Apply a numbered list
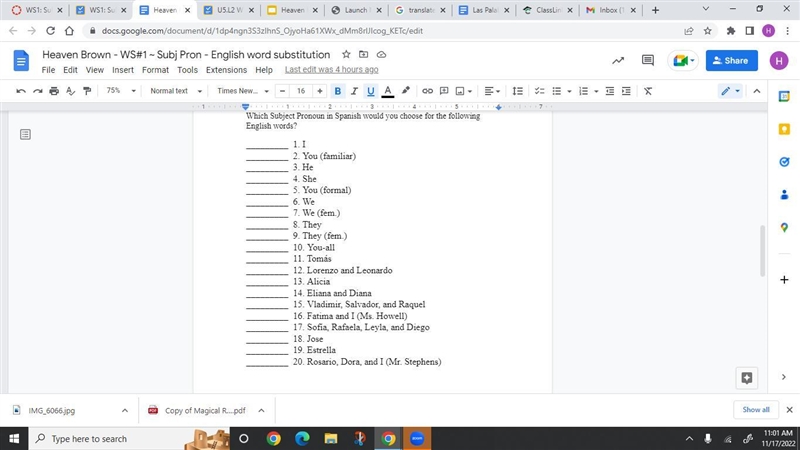Image resolution: width=800 pixels, height=450 pixels. [584, 91]
